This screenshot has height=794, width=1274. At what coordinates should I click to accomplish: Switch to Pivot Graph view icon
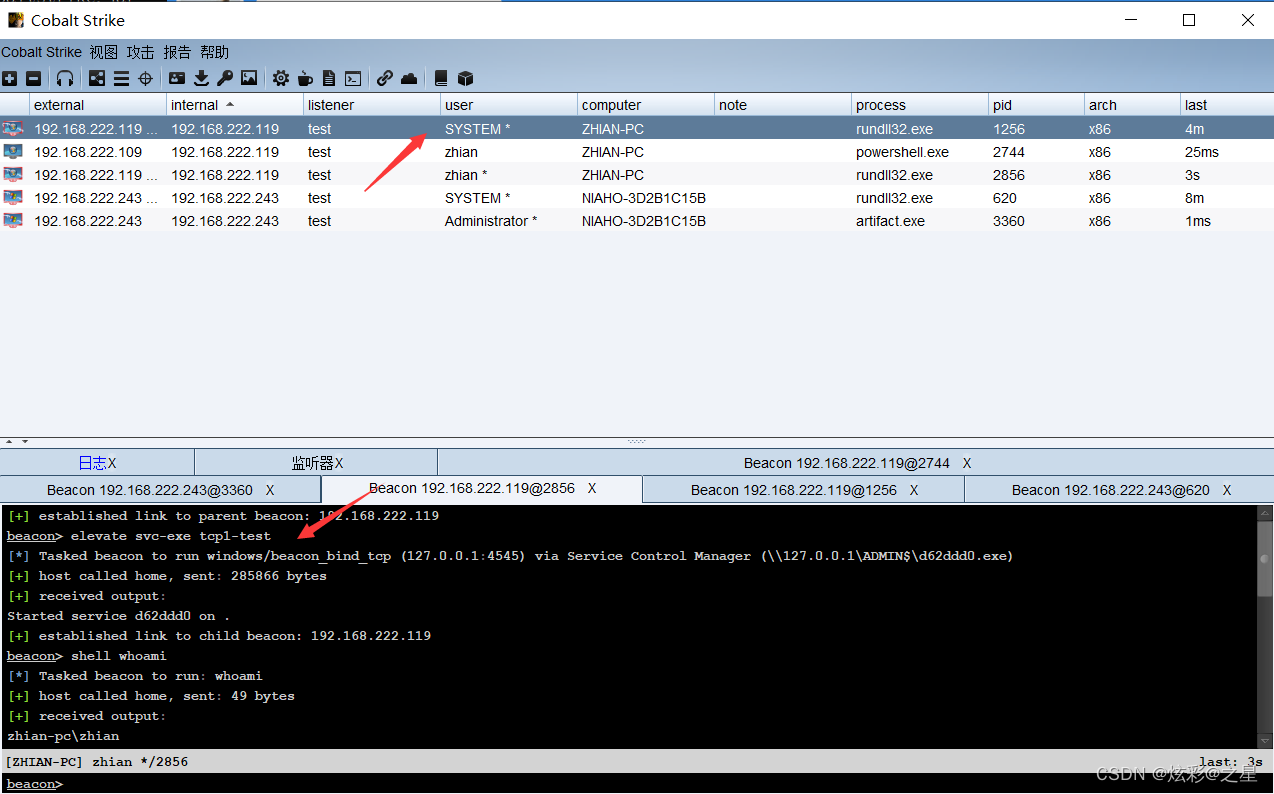pos(97,78)
